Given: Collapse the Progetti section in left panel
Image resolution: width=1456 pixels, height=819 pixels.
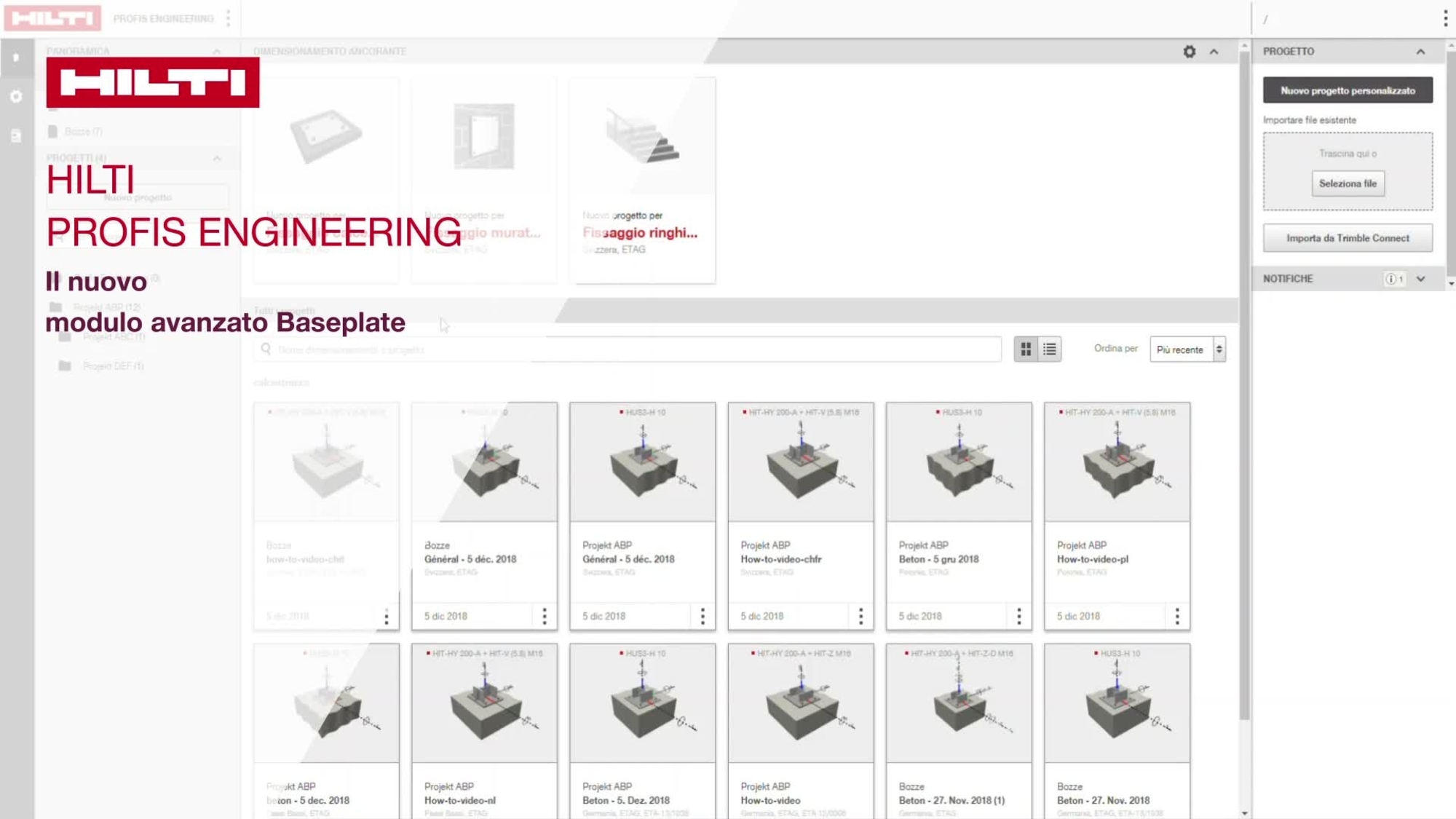Looking at the screenshot, I should [x=217, y=158].
